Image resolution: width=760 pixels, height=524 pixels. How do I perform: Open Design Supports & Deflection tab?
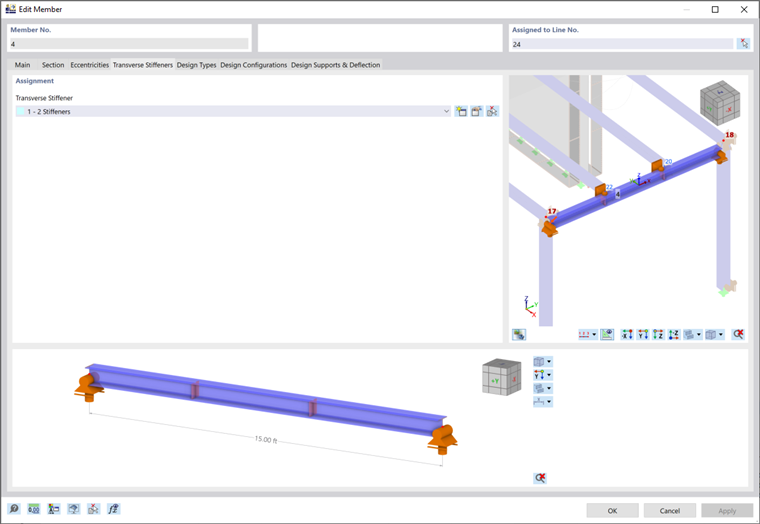pos(335,64)
